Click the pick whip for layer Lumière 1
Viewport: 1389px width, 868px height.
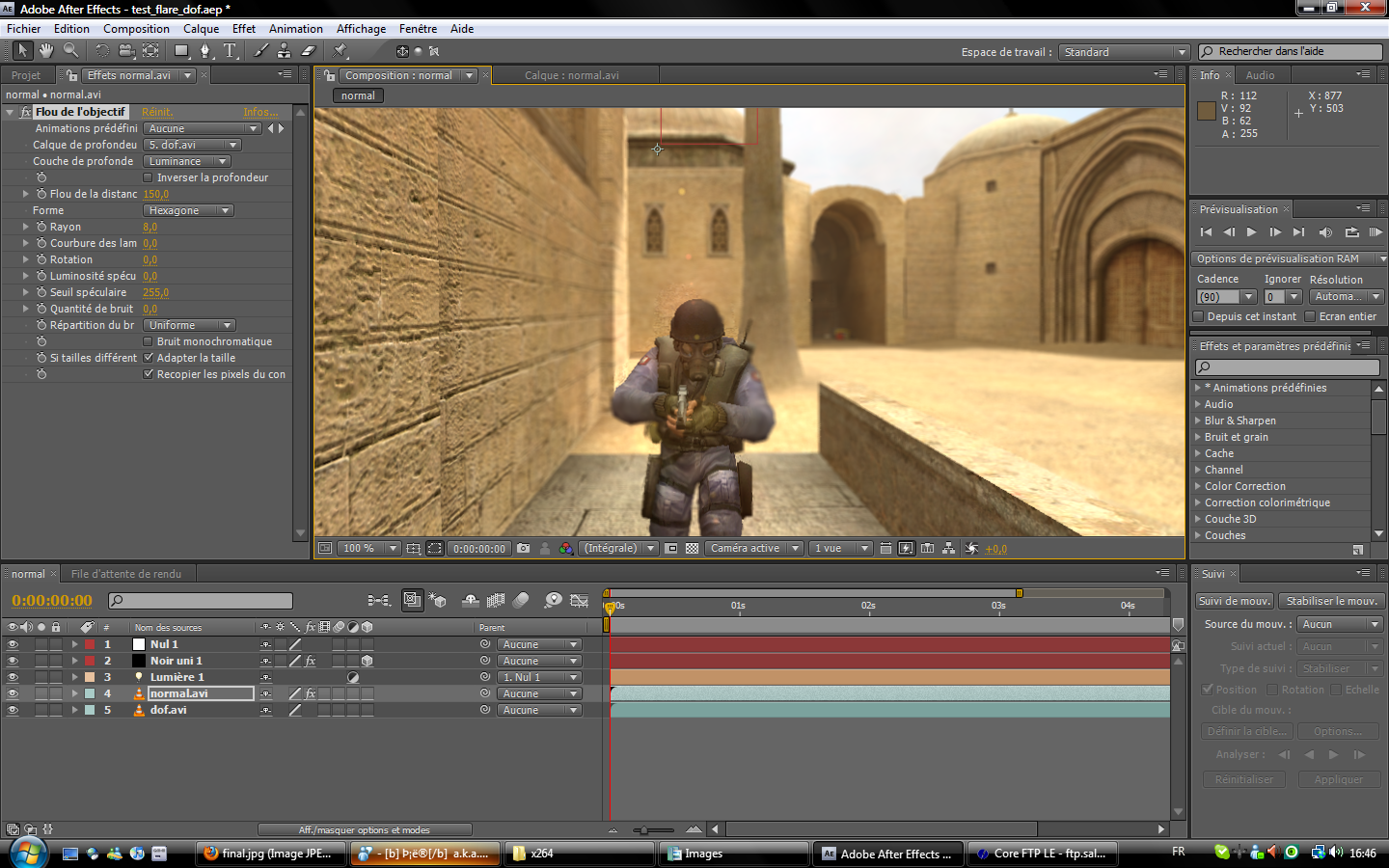tap(485, 677)
